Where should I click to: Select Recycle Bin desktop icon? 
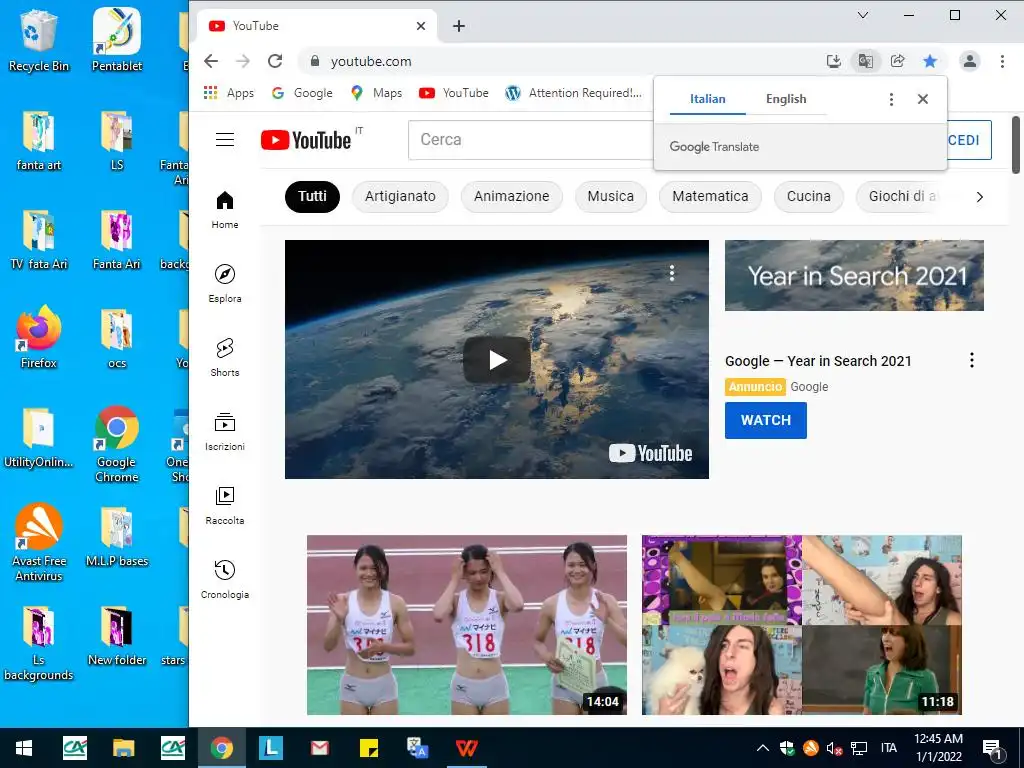pos(39,40)
